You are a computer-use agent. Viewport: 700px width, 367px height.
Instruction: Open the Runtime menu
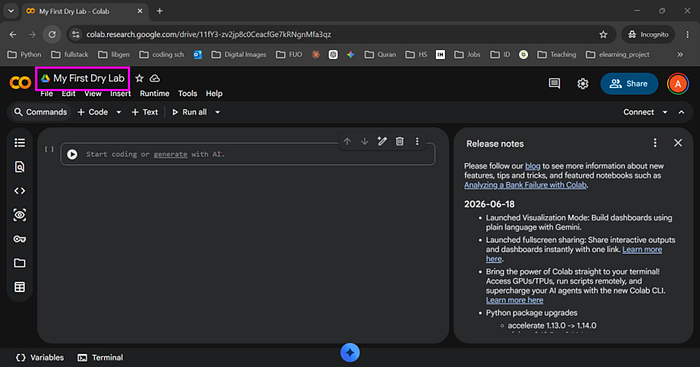coord(154,93)
